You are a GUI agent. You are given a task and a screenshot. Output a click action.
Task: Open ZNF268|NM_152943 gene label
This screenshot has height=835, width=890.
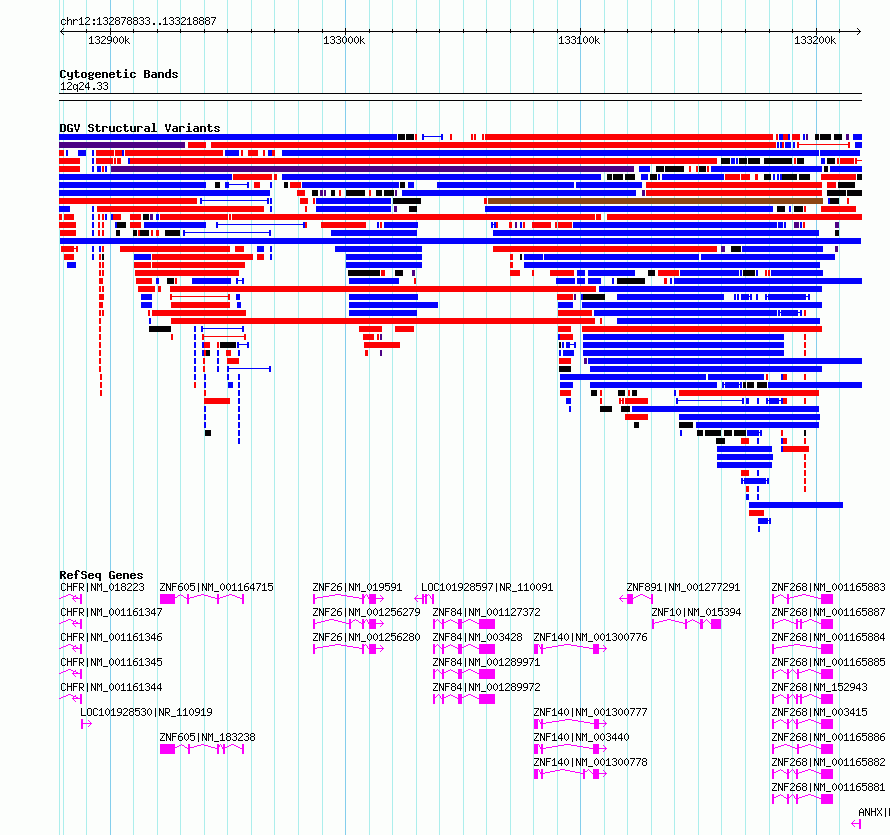point(819,687)
